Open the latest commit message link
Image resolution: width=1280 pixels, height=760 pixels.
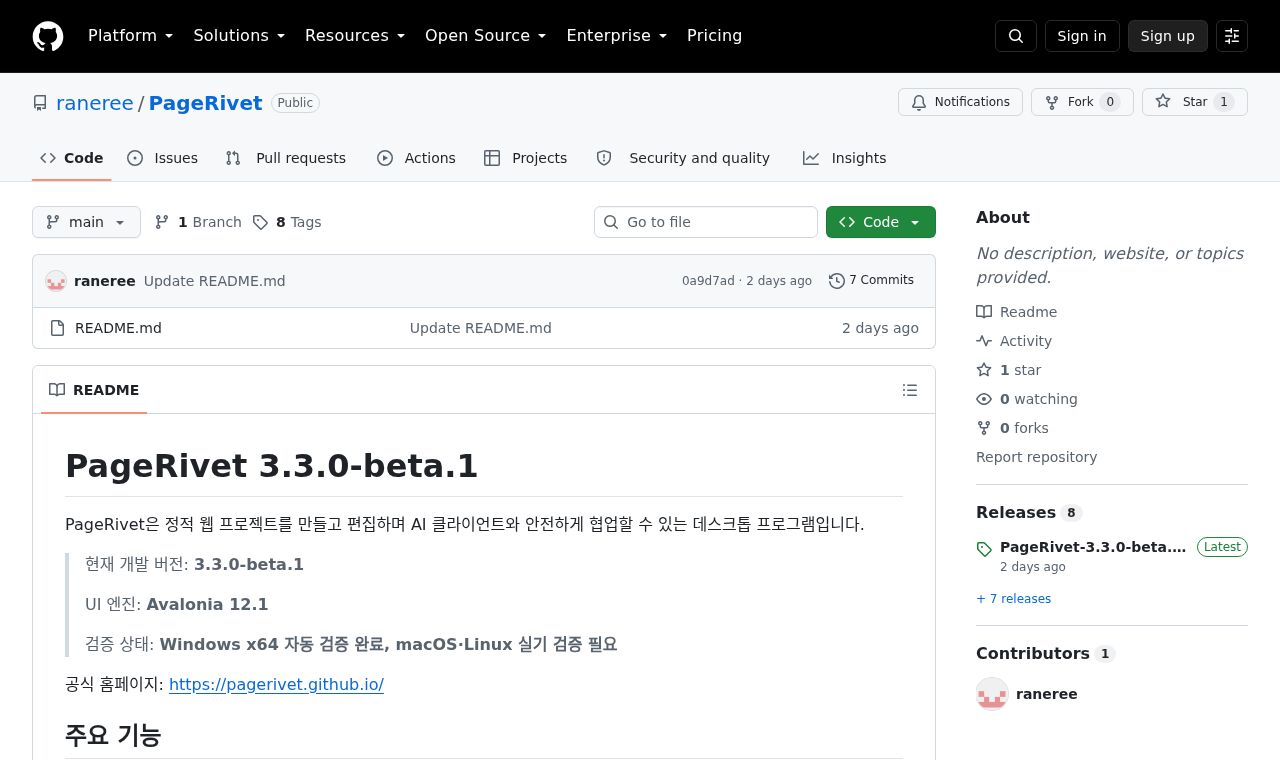pyautogui.click(x=215, y=281)
